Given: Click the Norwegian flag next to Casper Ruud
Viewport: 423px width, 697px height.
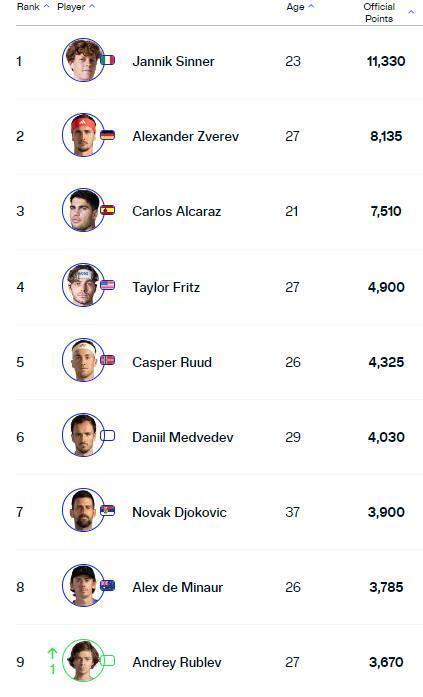Looking at the screenshot, I should click(108, 360).
